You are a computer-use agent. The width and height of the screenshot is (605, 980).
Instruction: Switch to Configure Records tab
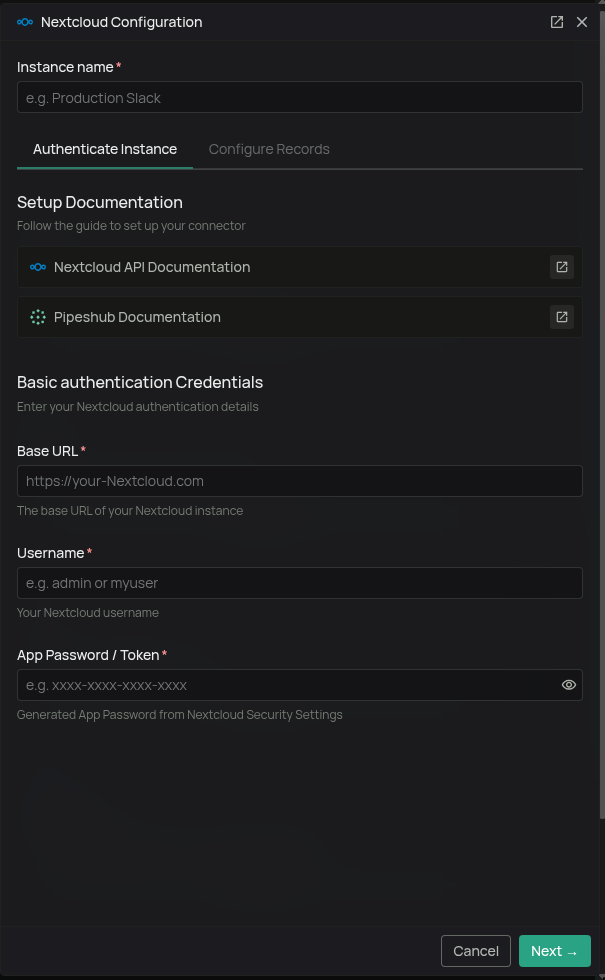click(x=269, y=149)
